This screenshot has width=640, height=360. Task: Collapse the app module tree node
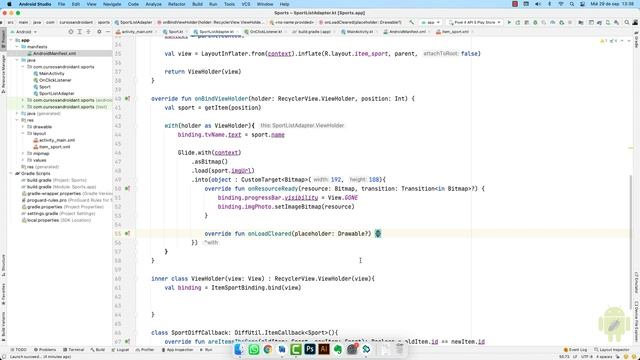tap(12, 40)
